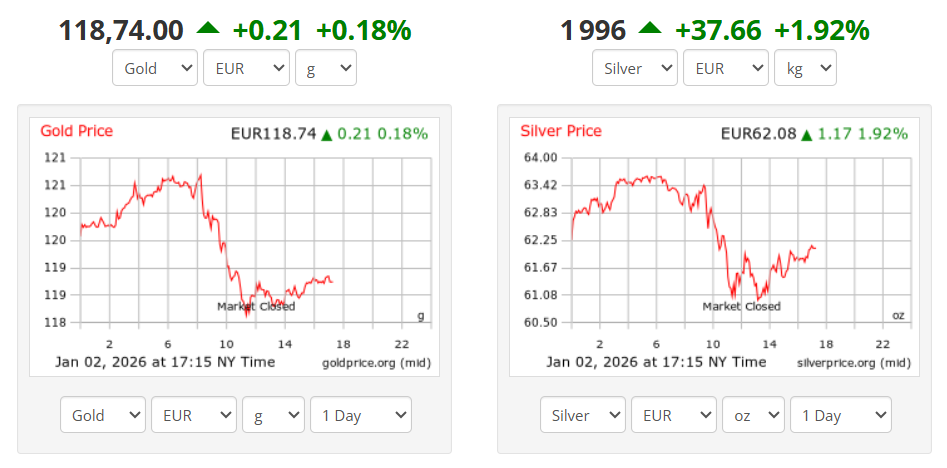Expand the top gold weight unit dropdown
This screenshot has width=947, height=468.
click(326, 69)
